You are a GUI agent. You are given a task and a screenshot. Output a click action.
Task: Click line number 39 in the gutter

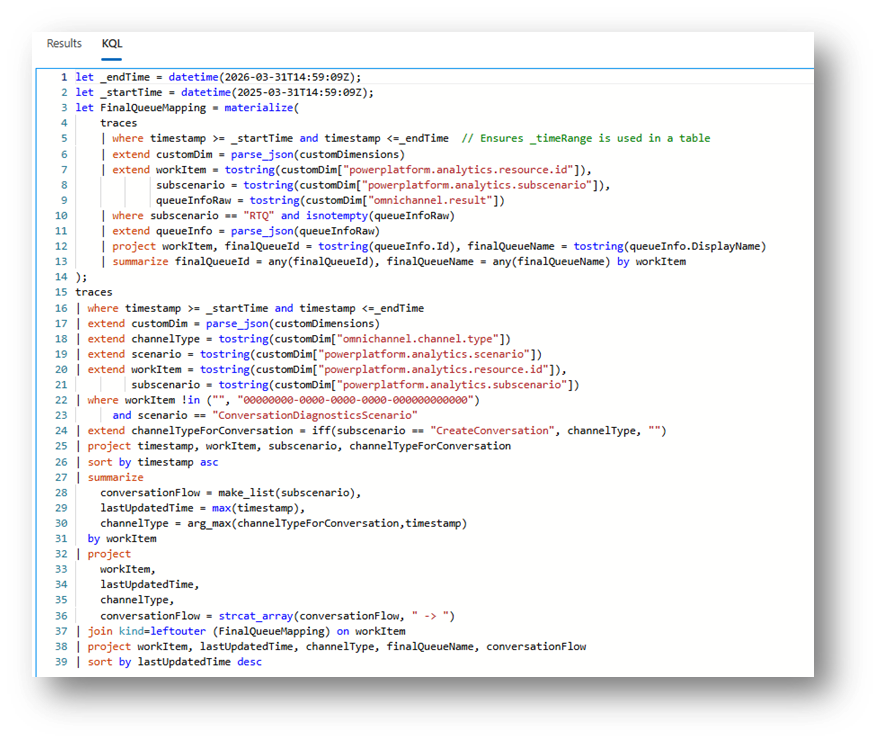[61, 661]
